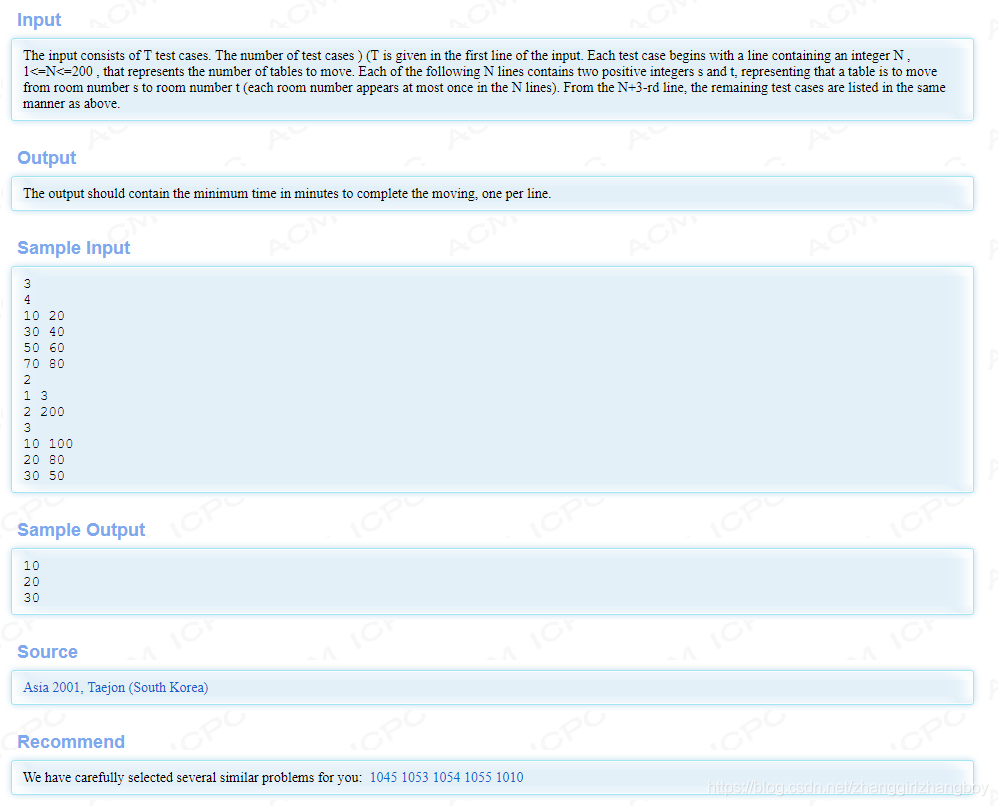998x806 pixels.
Task: Open the Asia 2001, Taejon source link
Action: click(116, 688)
